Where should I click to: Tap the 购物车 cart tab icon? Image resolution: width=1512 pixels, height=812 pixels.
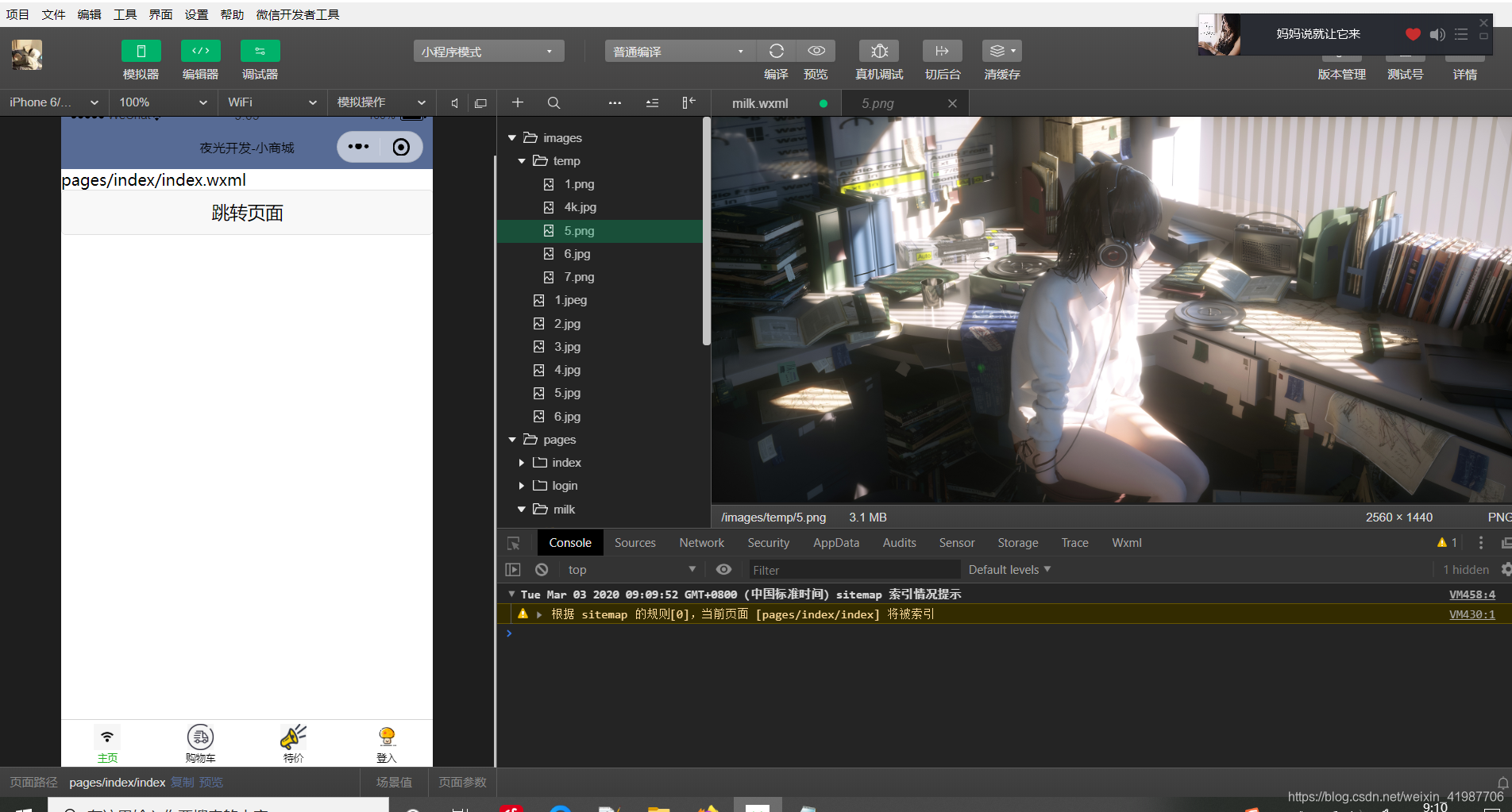pyautogui.click(x=200, y=744)
